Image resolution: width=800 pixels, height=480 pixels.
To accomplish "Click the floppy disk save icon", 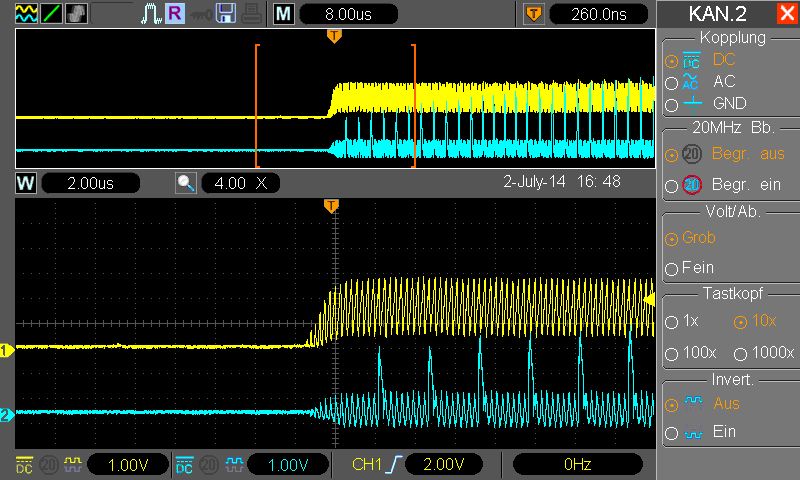I will tap(225, 15).
